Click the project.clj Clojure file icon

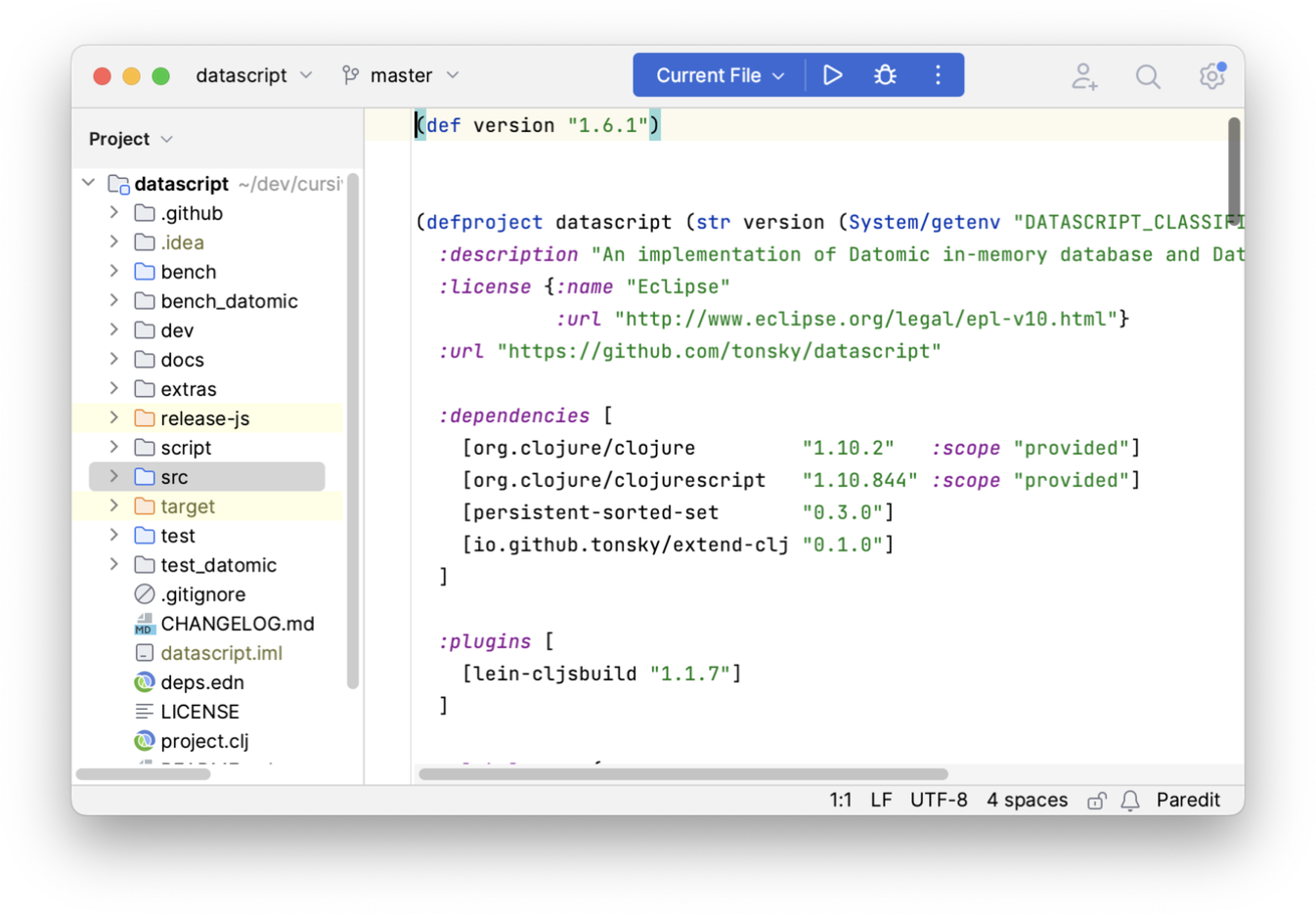pos(145,741)
